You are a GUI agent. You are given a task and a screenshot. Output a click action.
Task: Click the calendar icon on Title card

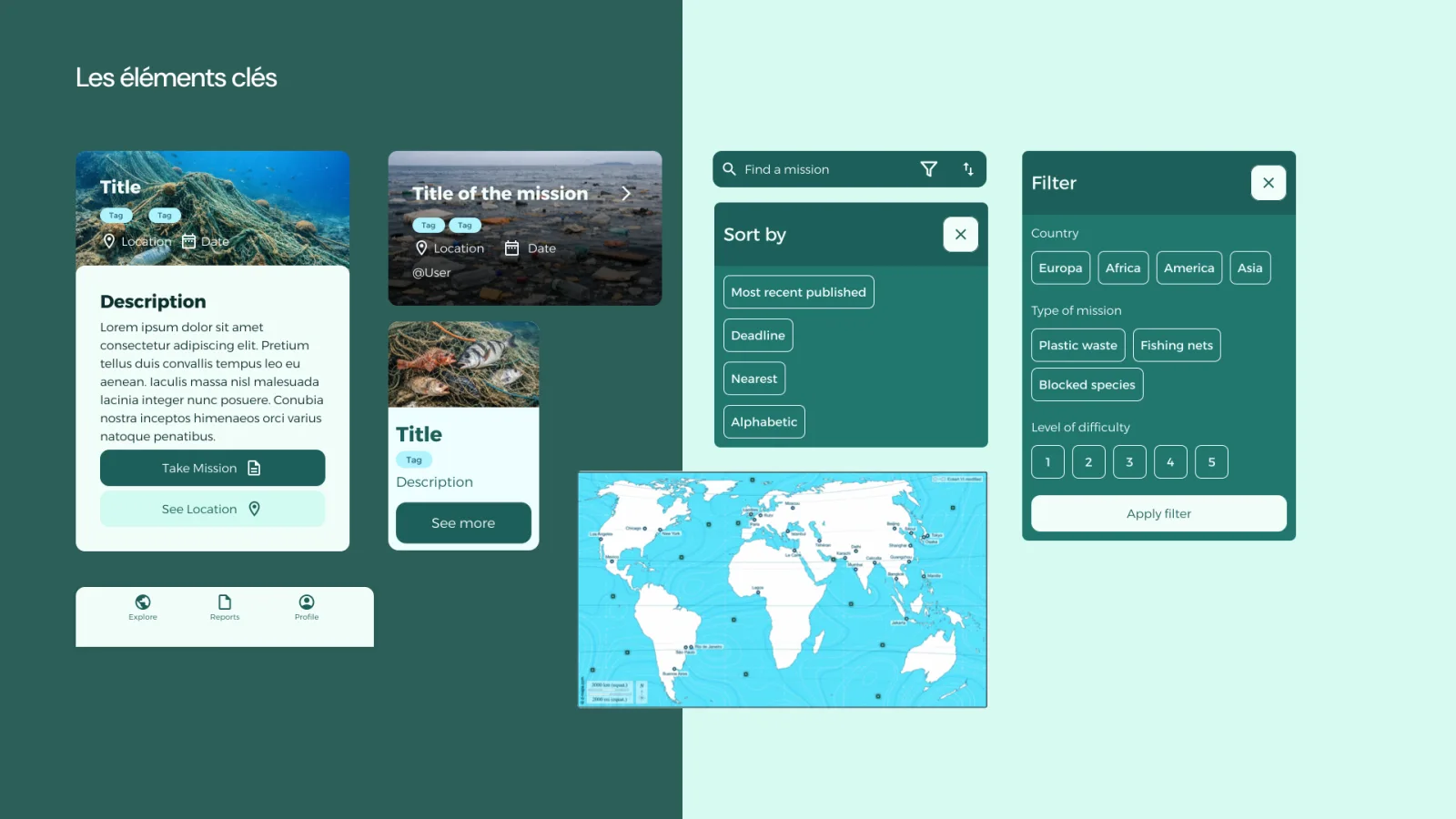(x=188, y=241)
